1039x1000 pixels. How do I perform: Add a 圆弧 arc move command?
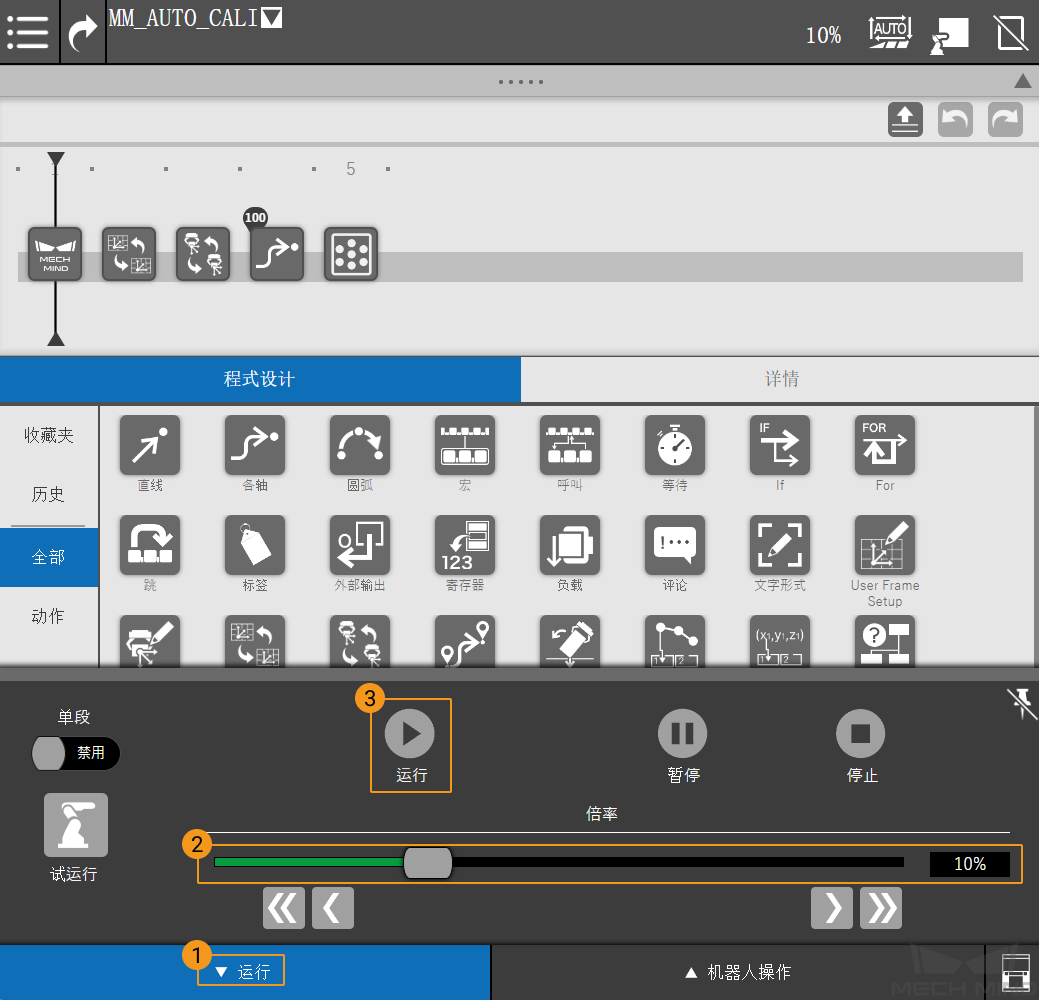[x=360, y=445]
